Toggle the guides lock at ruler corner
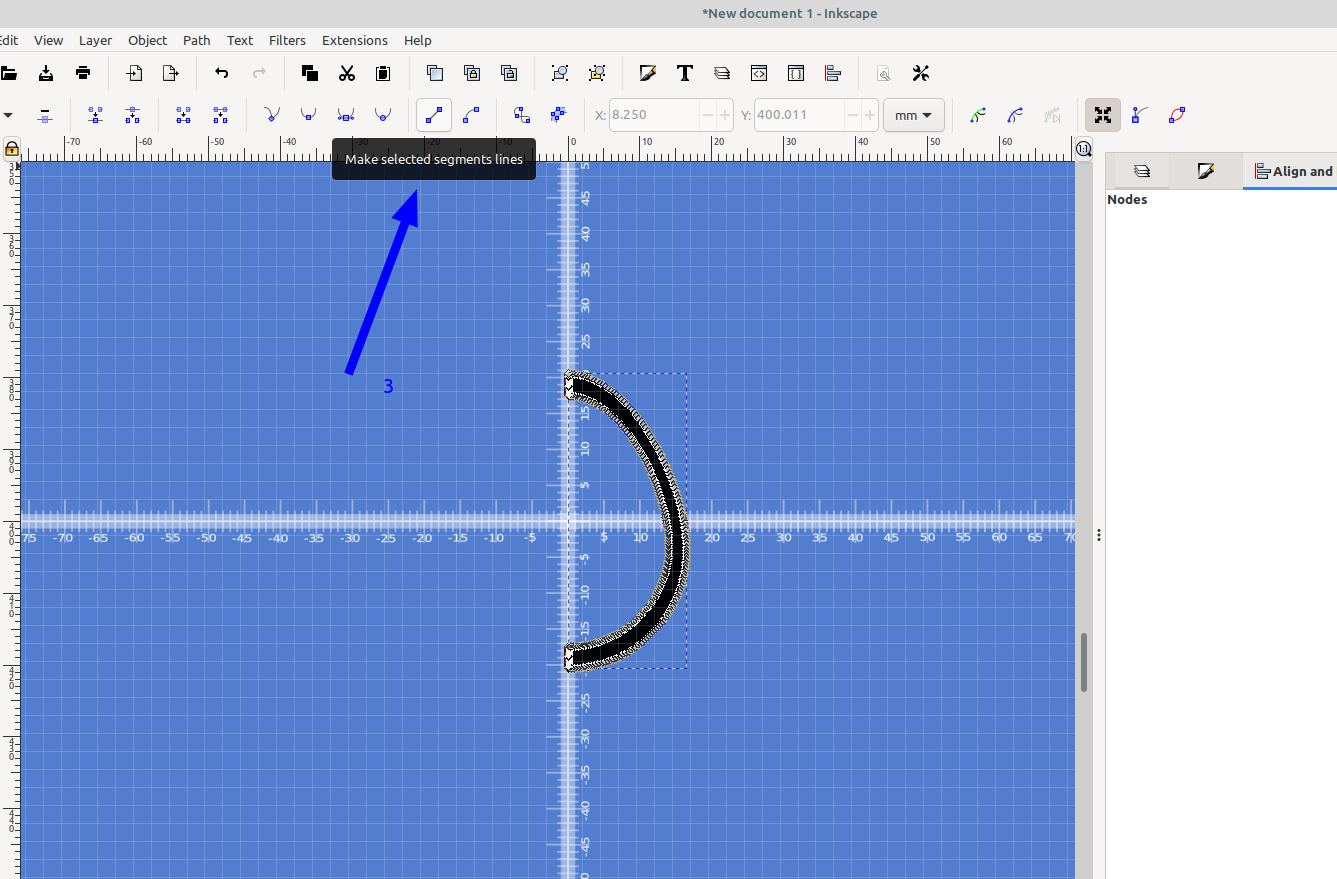 [11, 149]
